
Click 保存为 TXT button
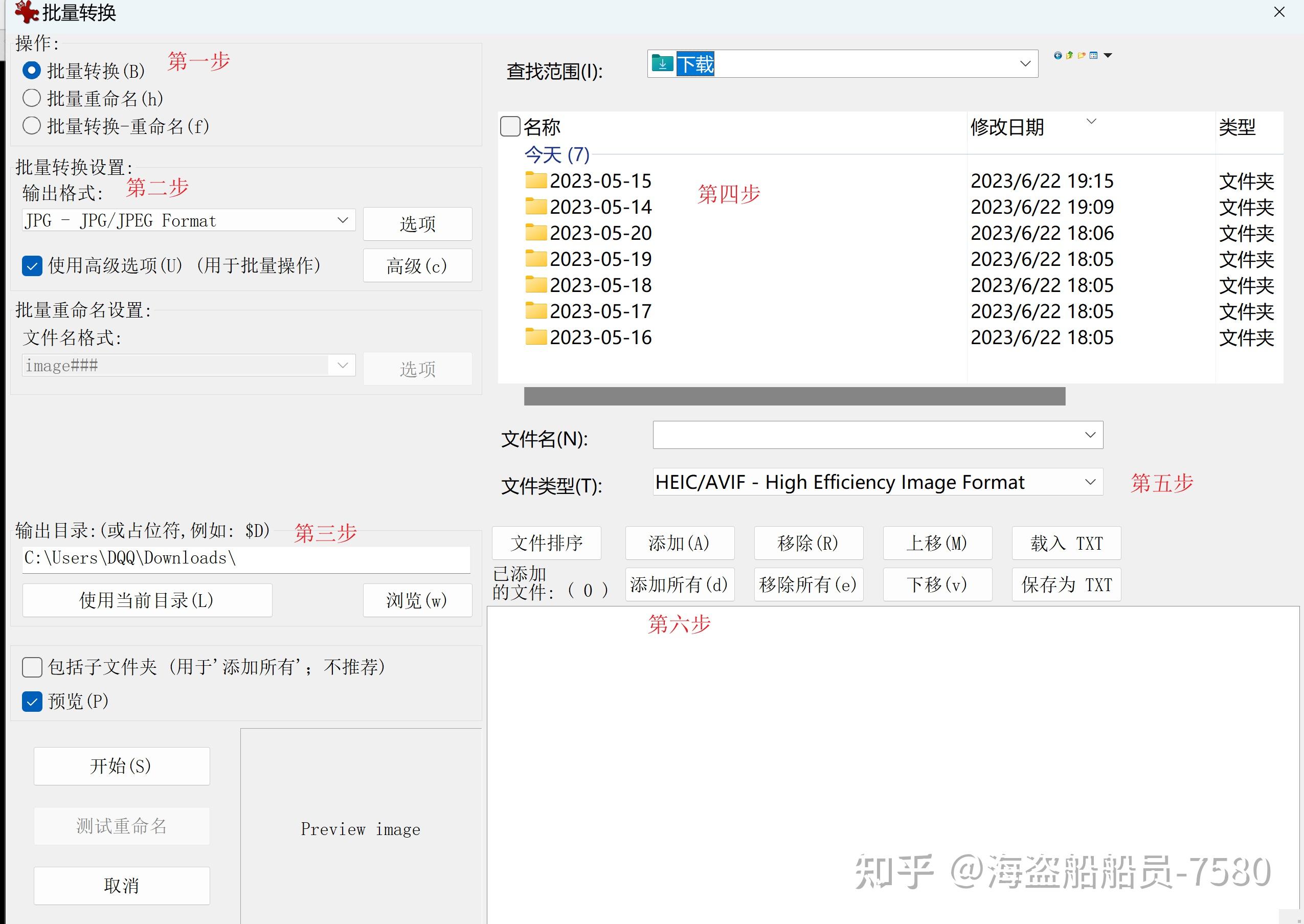pyautogui.click(x=1067, y=584)
